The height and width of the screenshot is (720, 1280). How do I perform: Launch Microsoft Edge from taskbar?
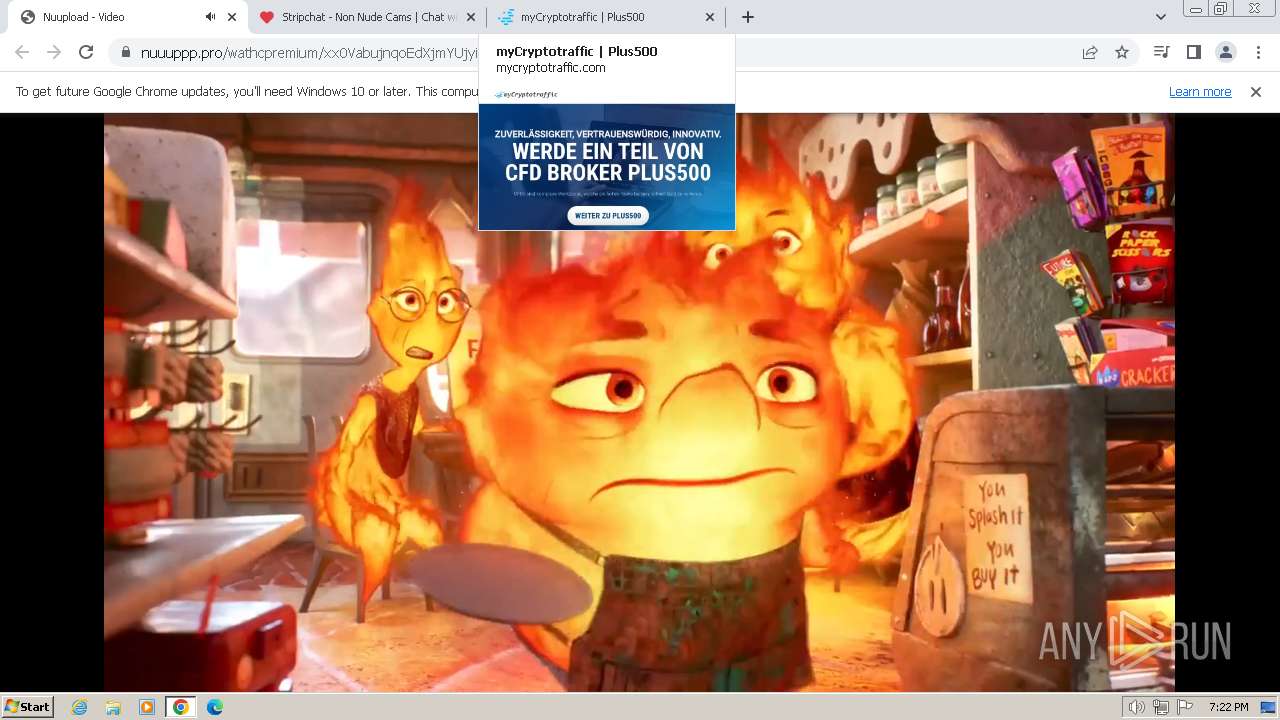point(214,707)
